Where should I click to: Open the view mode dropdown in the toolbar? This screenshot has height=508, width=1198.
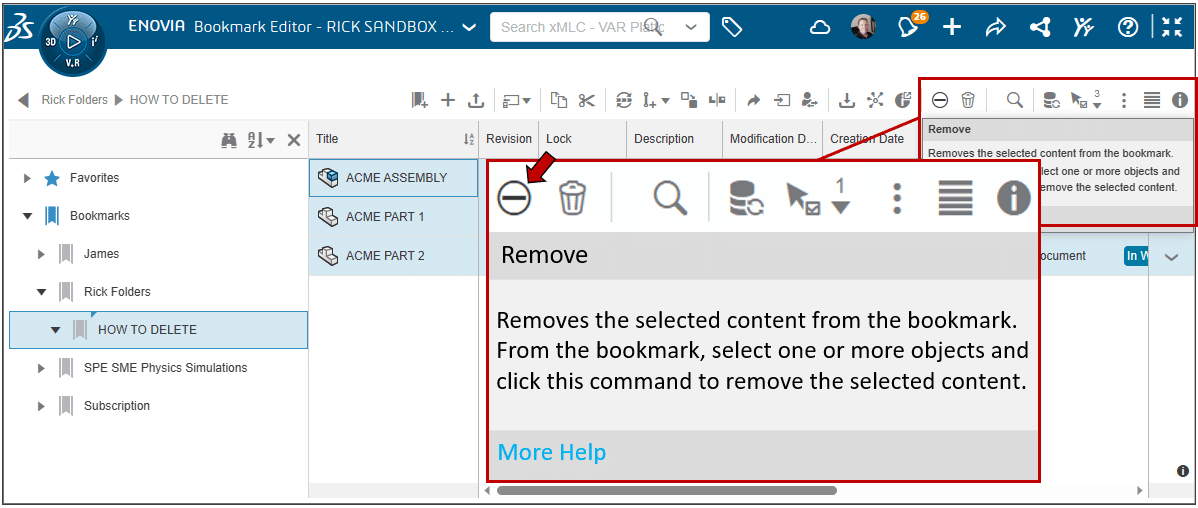tap(516, 99)
